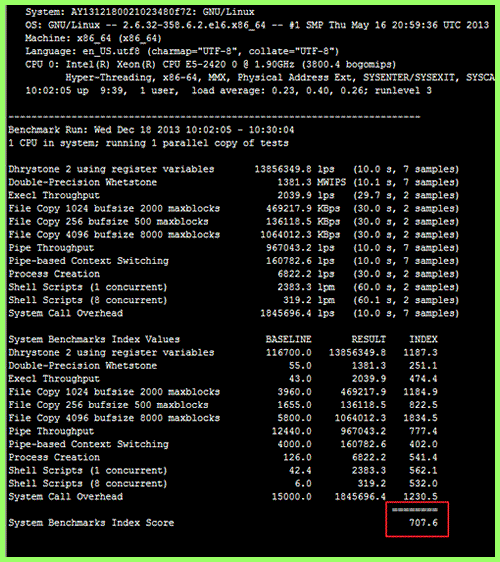Click the Pipe Throughput baseline 12440.0
Viewport: 500px width, 562px height.
coord(291,431)
